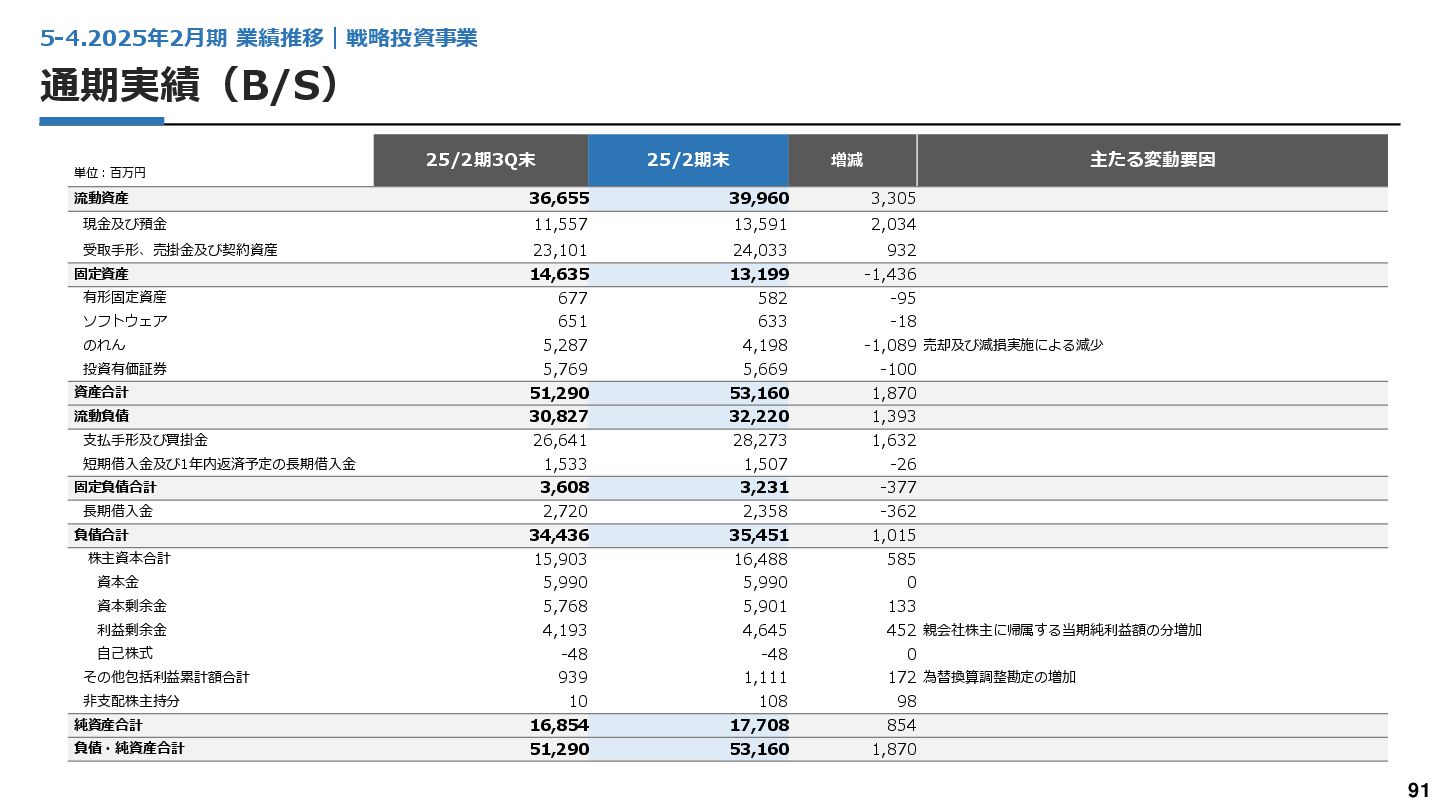1440x810 pixels.
Task: Click the 資産合計 row label
Action: coord(101,393)
